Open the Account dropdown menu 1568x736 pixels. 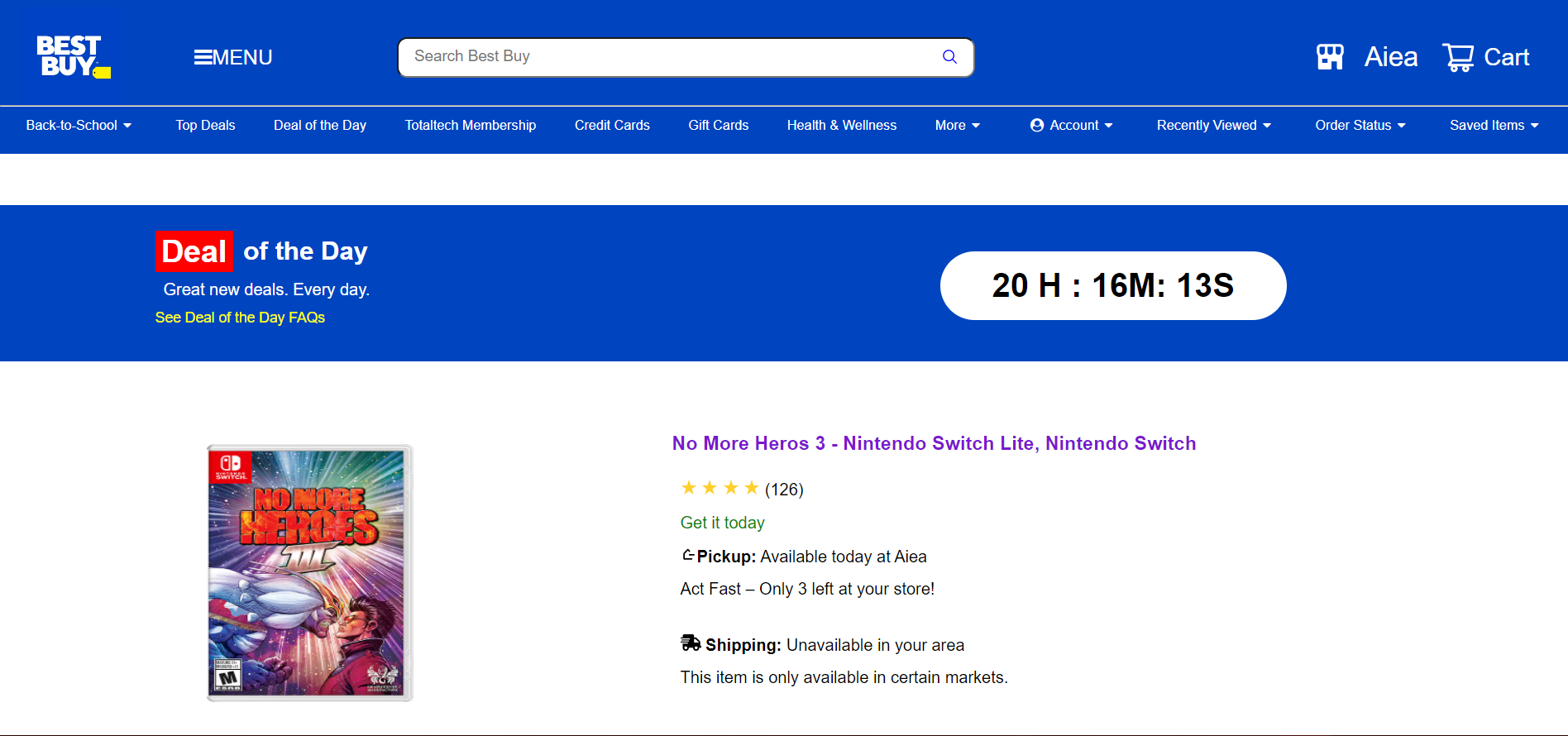pyautogui.click(x=1072, y=125)
